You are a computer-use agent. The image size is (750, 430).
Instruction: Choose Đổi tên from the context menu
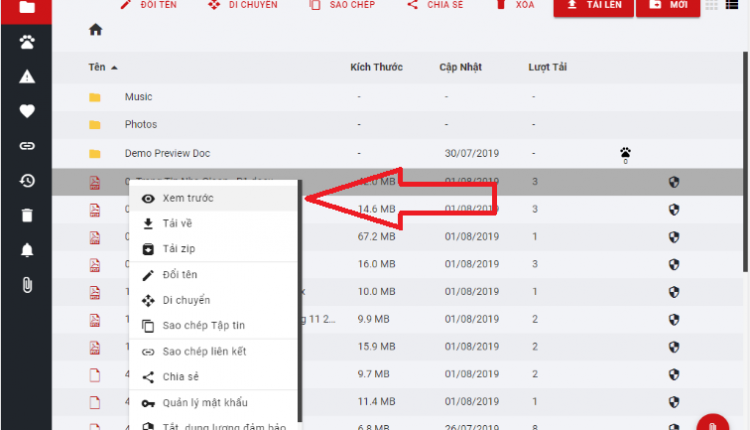(x=213, y=275)
